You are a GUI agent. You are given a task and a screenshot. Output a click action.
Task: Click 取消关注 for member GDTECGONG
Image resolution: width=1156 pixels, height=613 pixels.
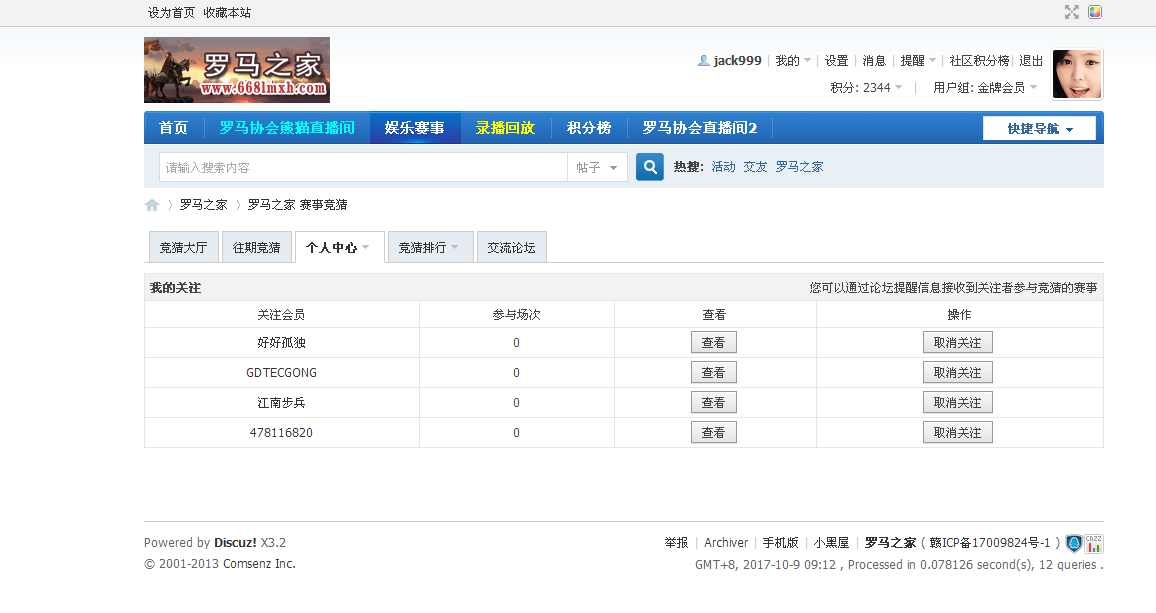point(957,373)
